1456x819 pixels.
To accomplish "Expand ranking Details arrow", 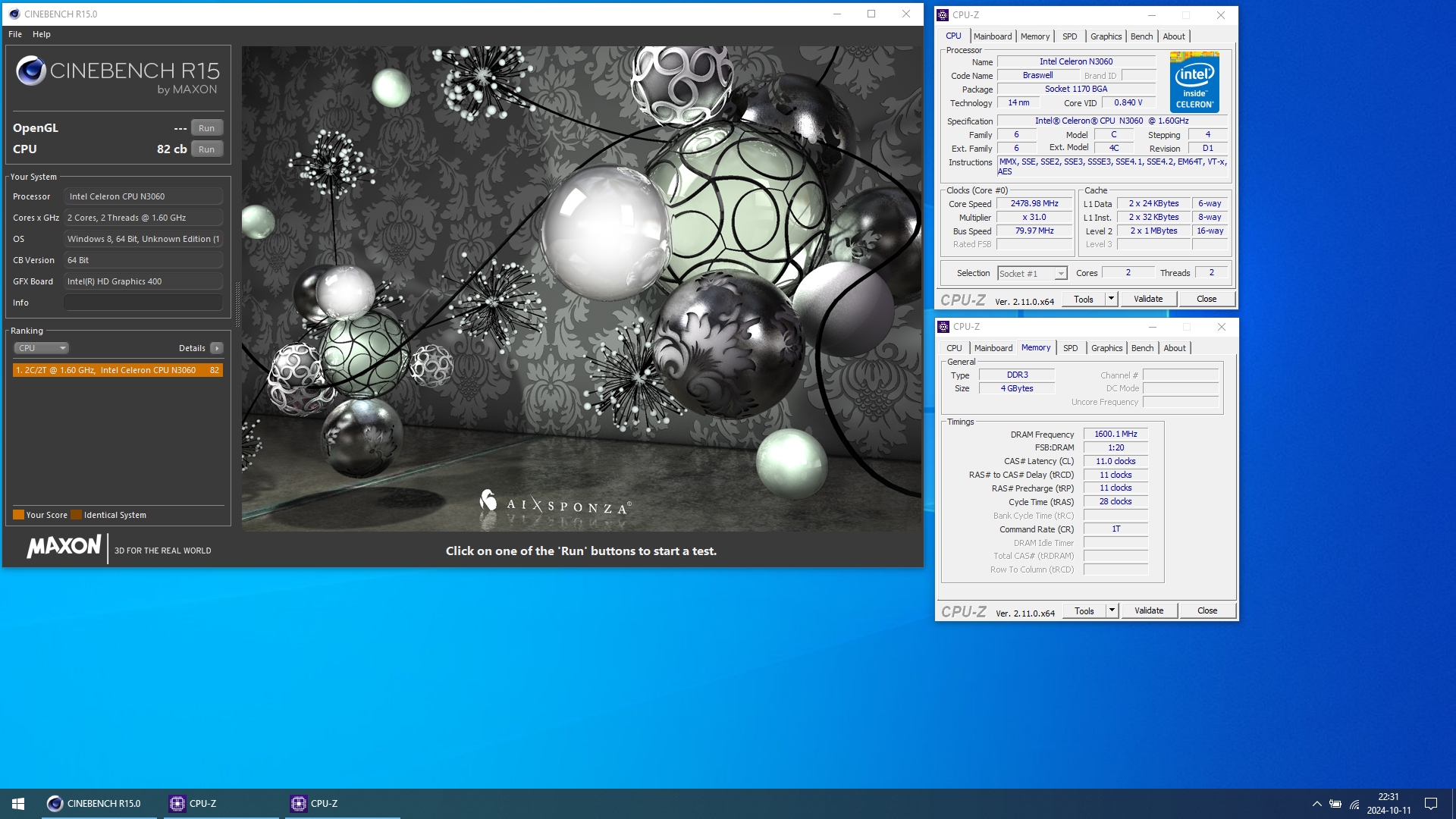I will (217, 348).
